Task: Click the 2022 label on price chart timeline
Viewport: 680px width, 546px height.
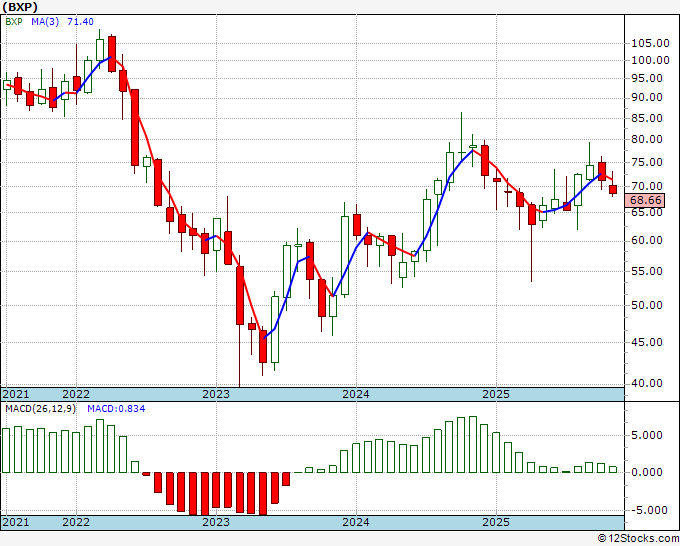Action: 76,394
